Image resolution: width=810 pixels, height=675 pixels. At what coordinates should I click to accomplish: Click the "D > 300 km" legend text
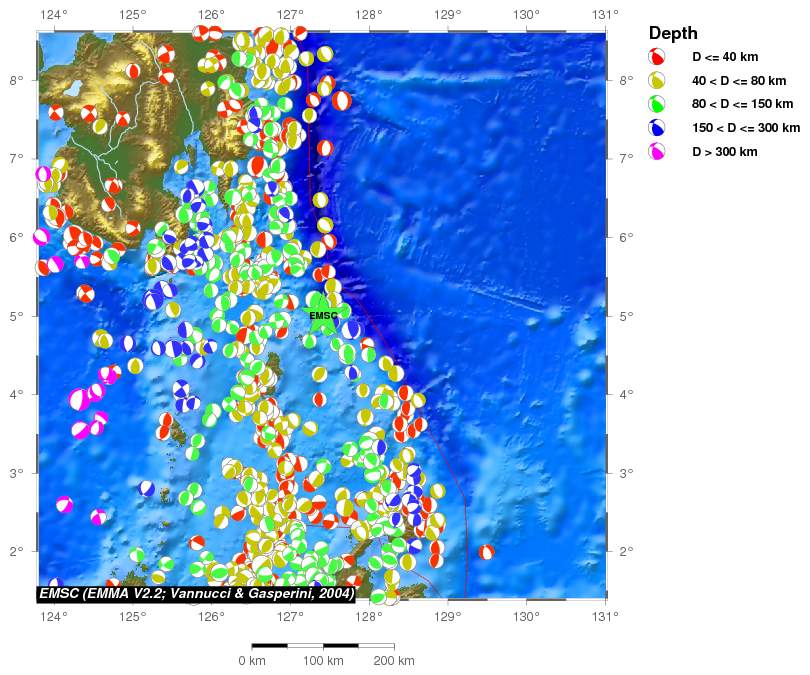(x=725, y=152)
